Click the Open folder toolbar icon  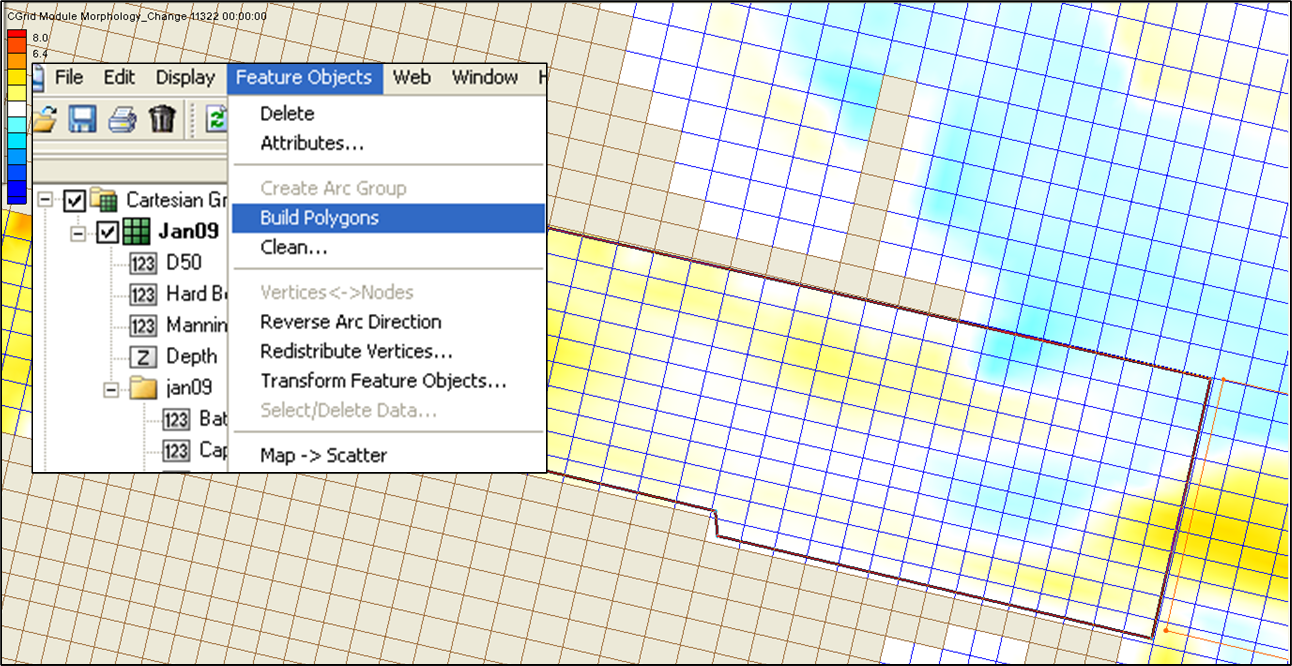point(44,119)
